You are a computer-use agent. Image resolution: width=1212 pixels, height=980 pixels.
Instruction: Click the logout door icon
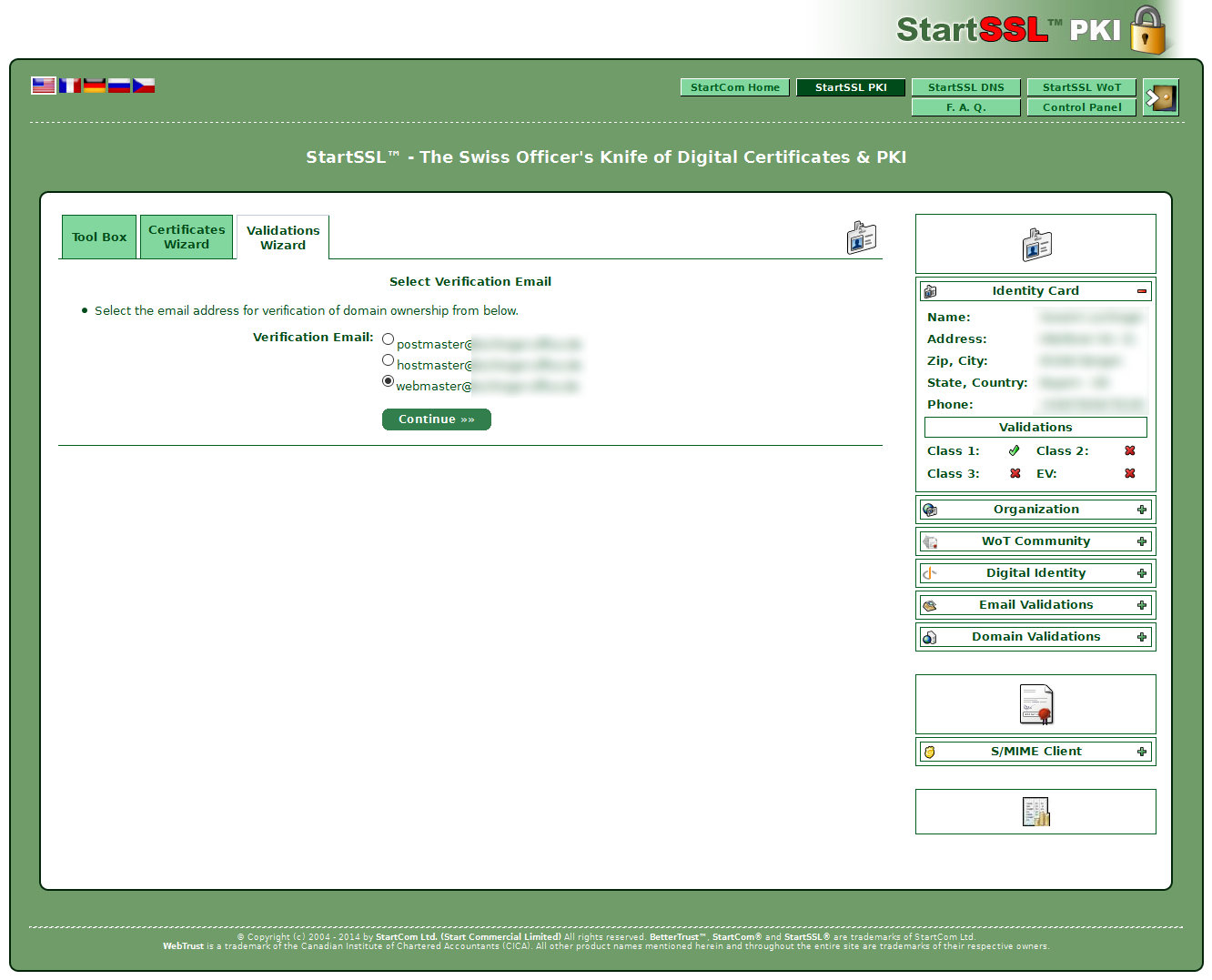1161,97
